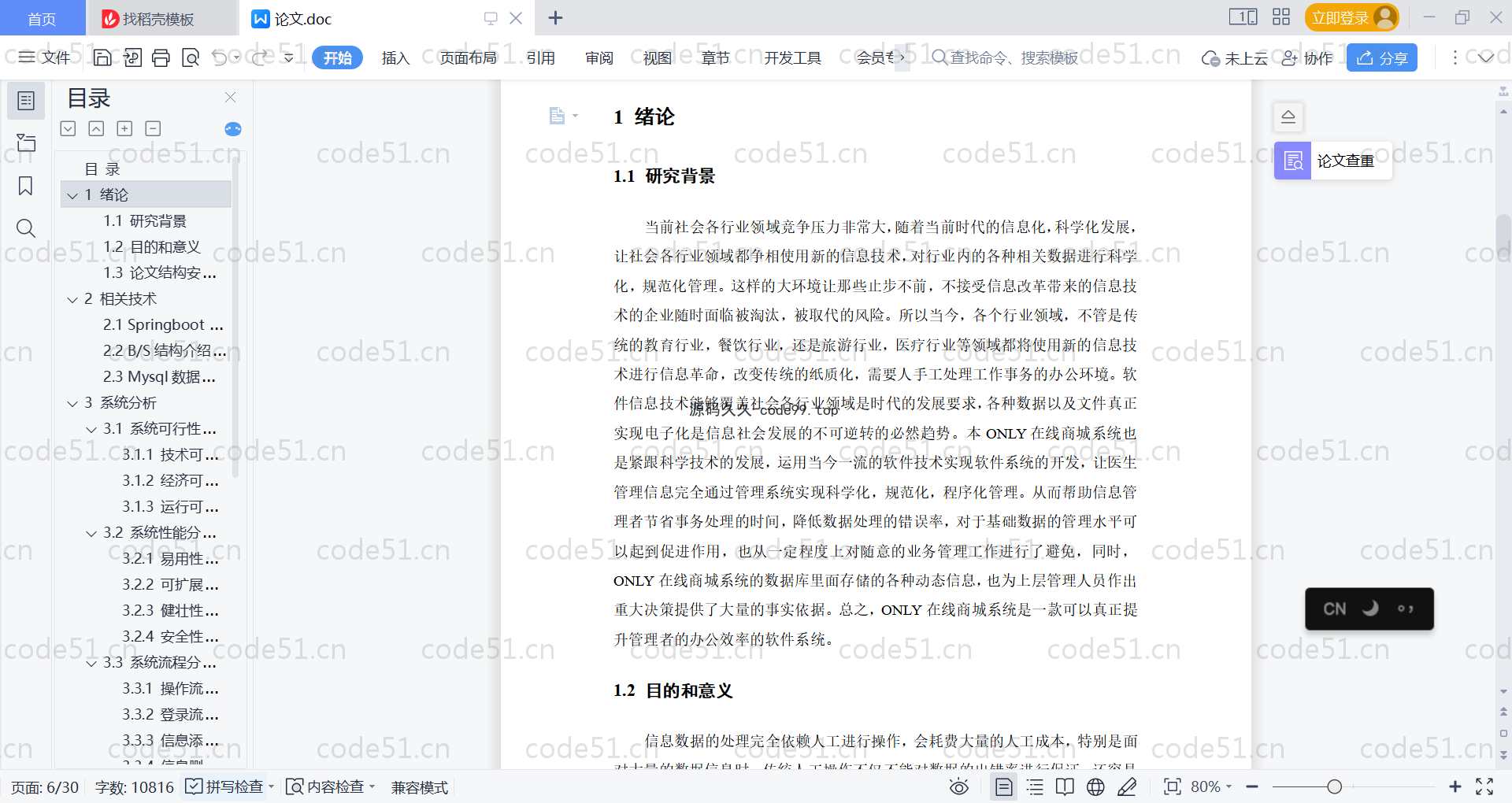
Task: Enter full screen mode icon
Action: pos(1484,786)
